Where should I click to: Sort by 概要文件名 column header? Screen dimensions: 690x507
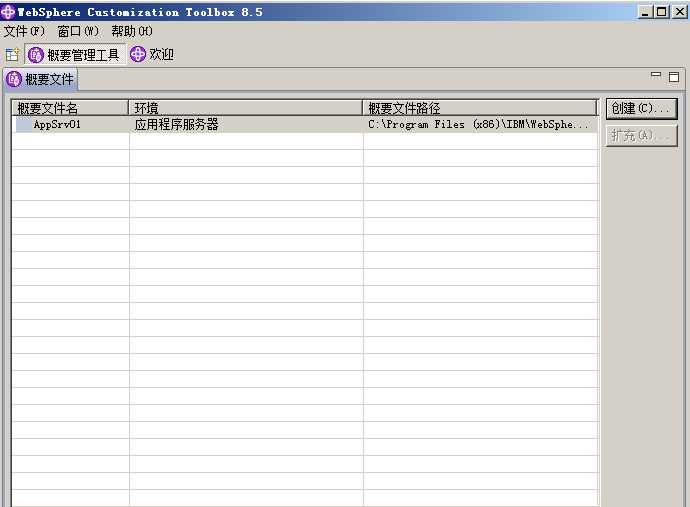click(x=70, y=108)
